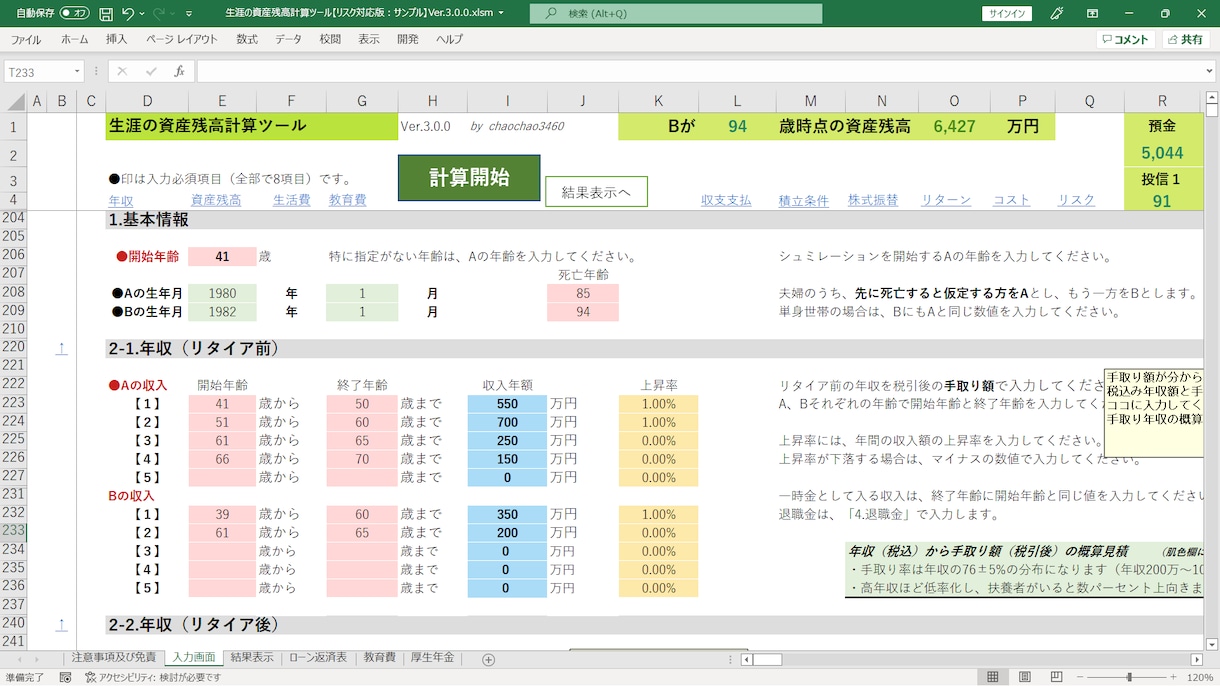This screenshot has height=686, width=1220.
Task: Follow the 教育費 link
Action: click(347, 200)
